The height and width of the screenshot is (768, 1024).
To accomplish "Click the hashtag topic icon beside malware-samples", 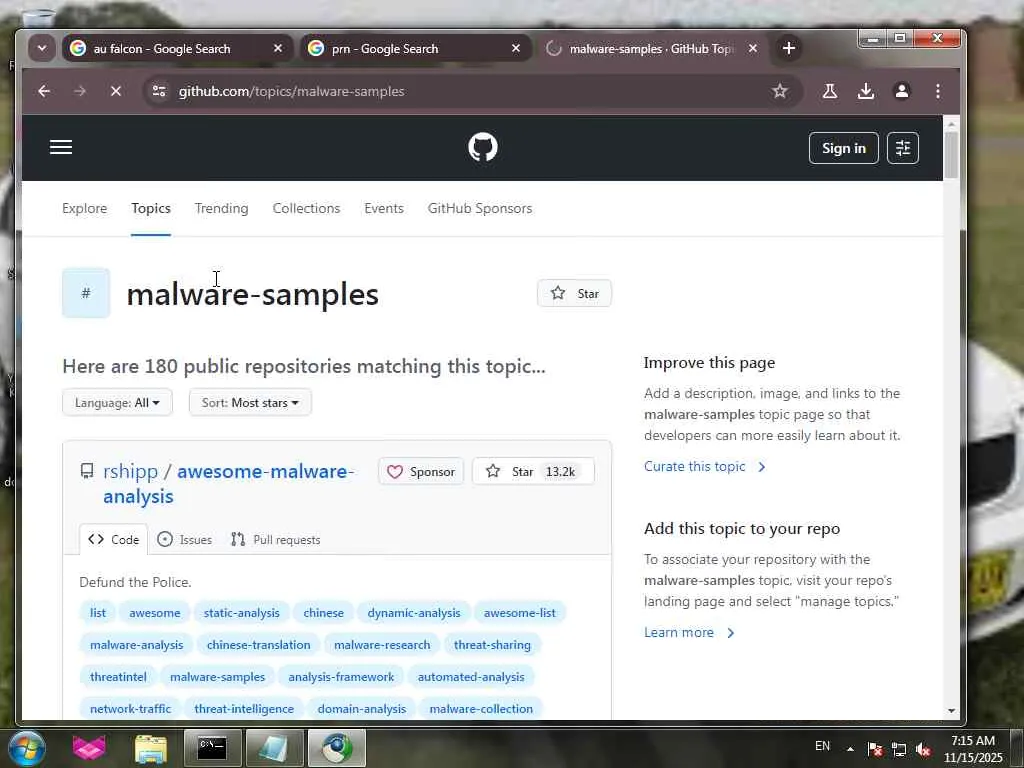I will pos(86,293).
